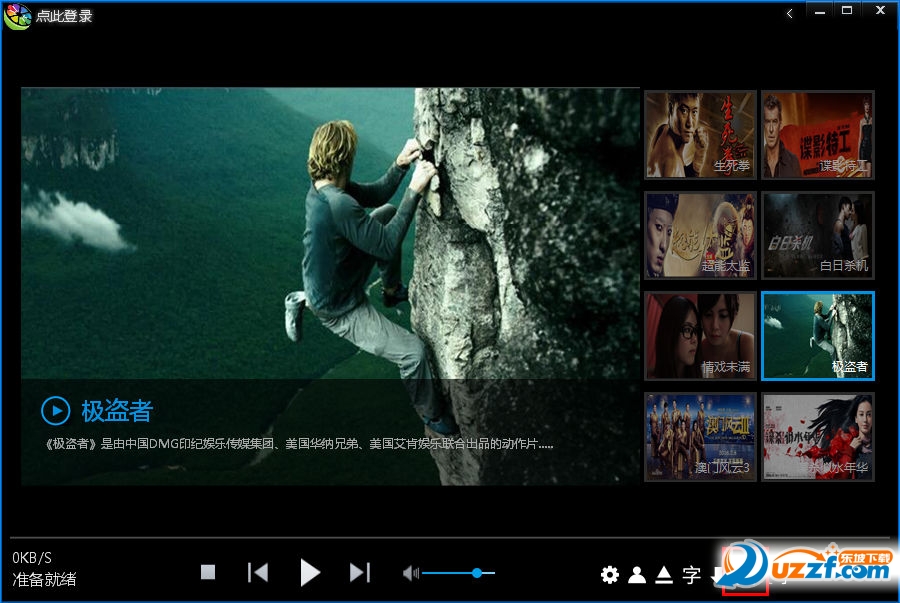Viewport: 900px width, 603px height.
Task: Select the 生死拳 movie thumbnail
Action: (x=700, y=135)
